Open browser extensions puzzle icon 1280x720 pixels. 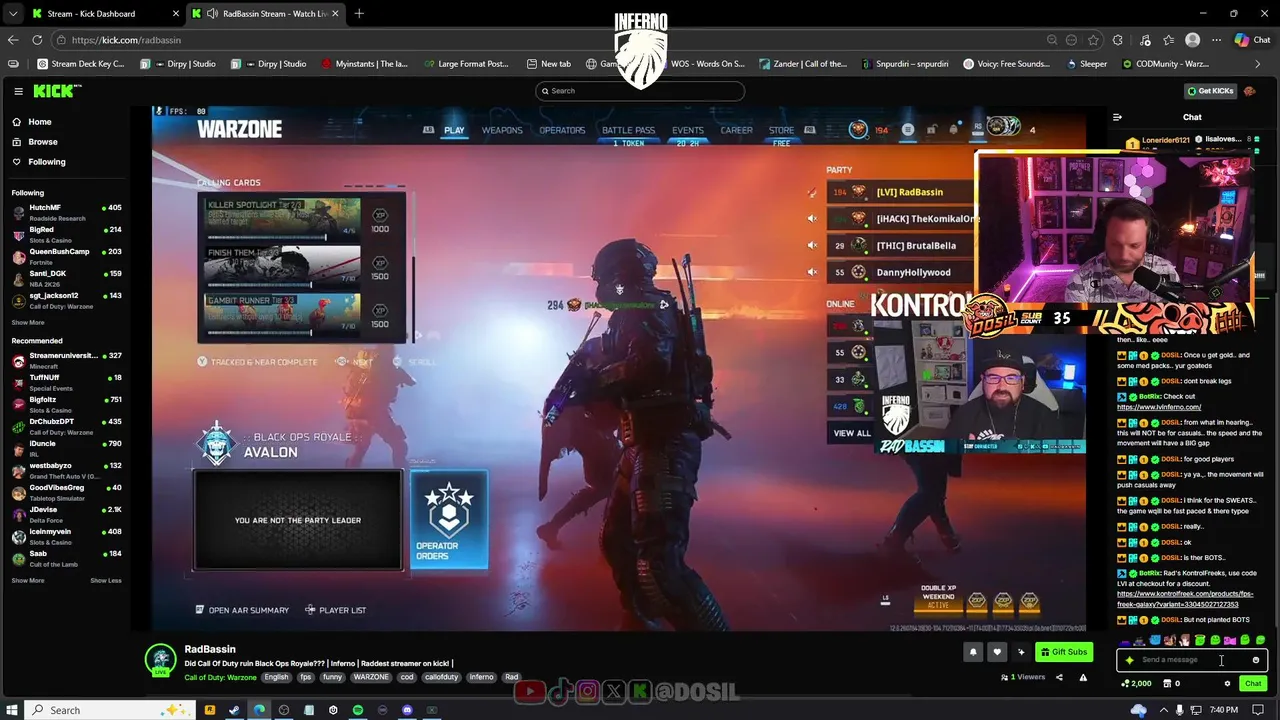(1118, 40)
